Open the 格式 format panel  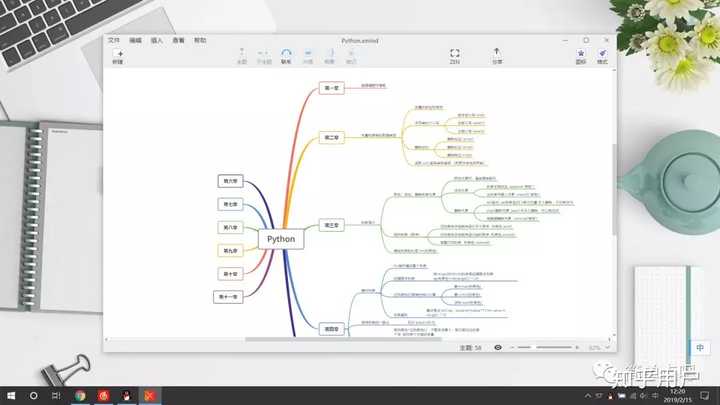602,56
